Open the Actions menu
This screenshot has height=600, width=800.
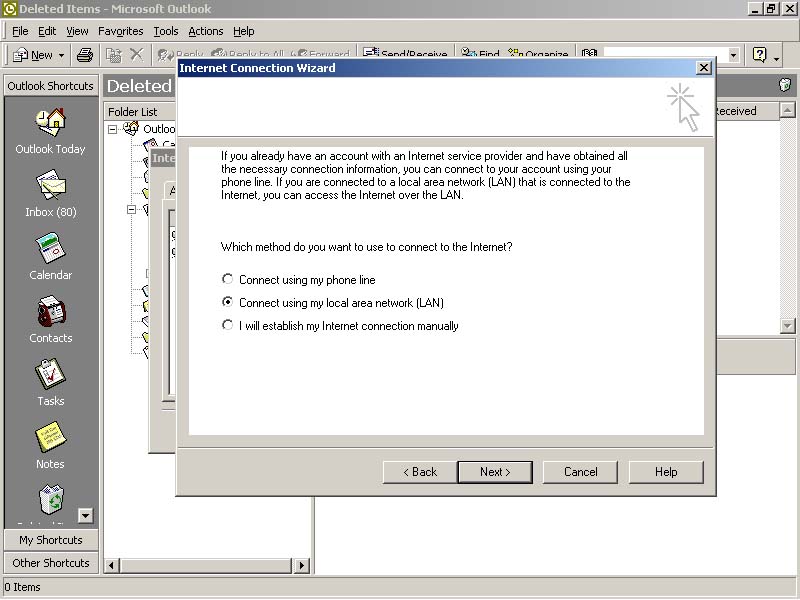point(206,31)
